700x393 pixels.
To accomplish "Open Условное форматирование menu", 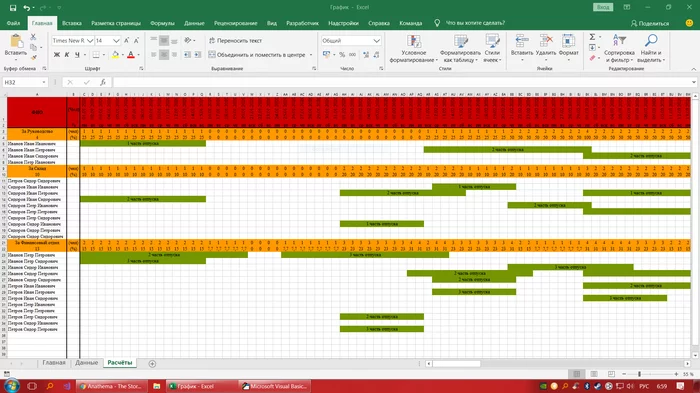I will point(413,49).
